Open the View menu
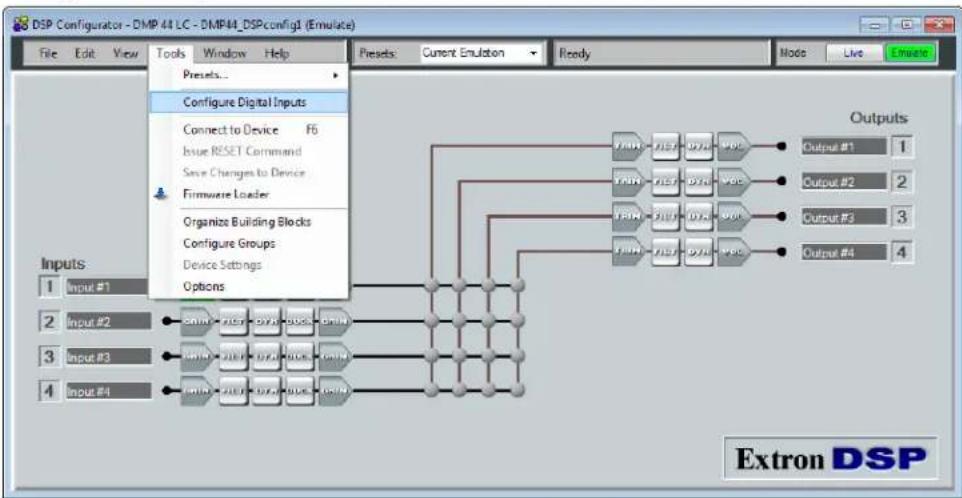Screen dimensions: 962x498 tap(125, 53)
